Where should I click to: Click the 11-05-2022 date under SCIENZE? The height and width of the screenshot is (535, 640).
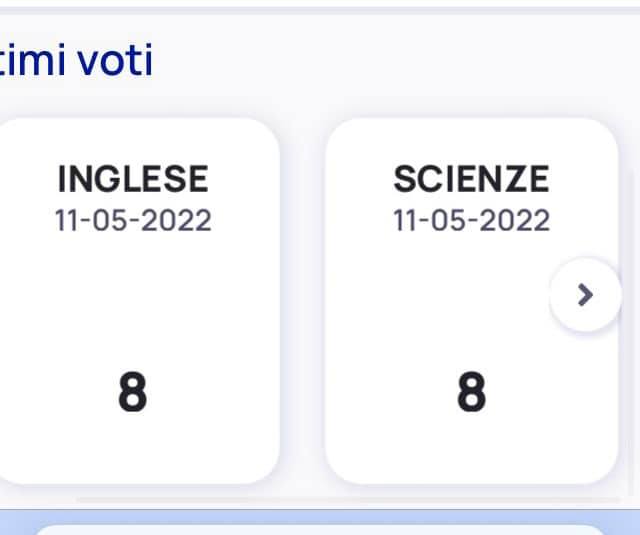coord(471,220)
